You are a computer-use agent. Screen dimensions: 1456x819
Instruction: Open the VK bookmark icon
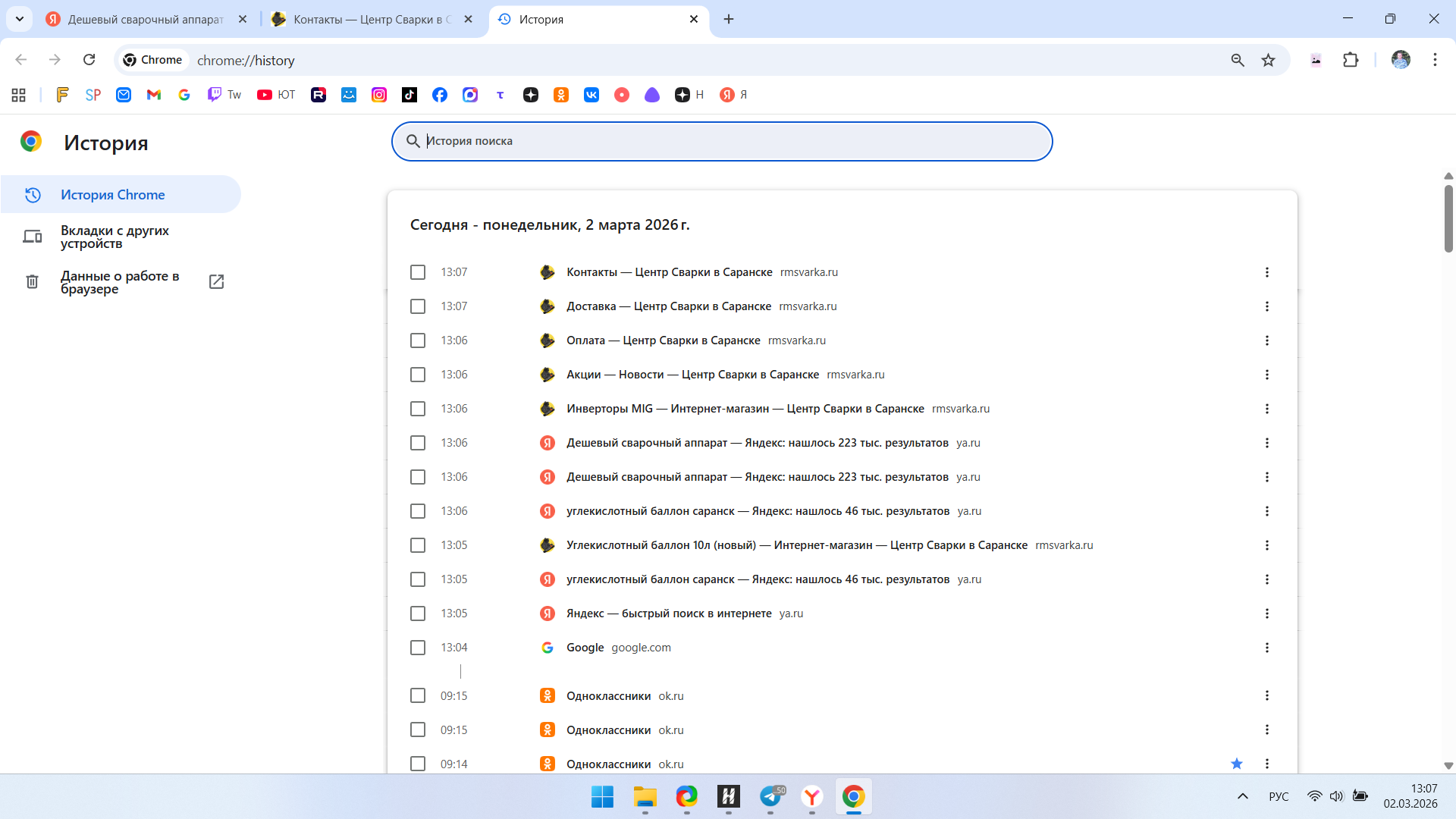[591, 95]
